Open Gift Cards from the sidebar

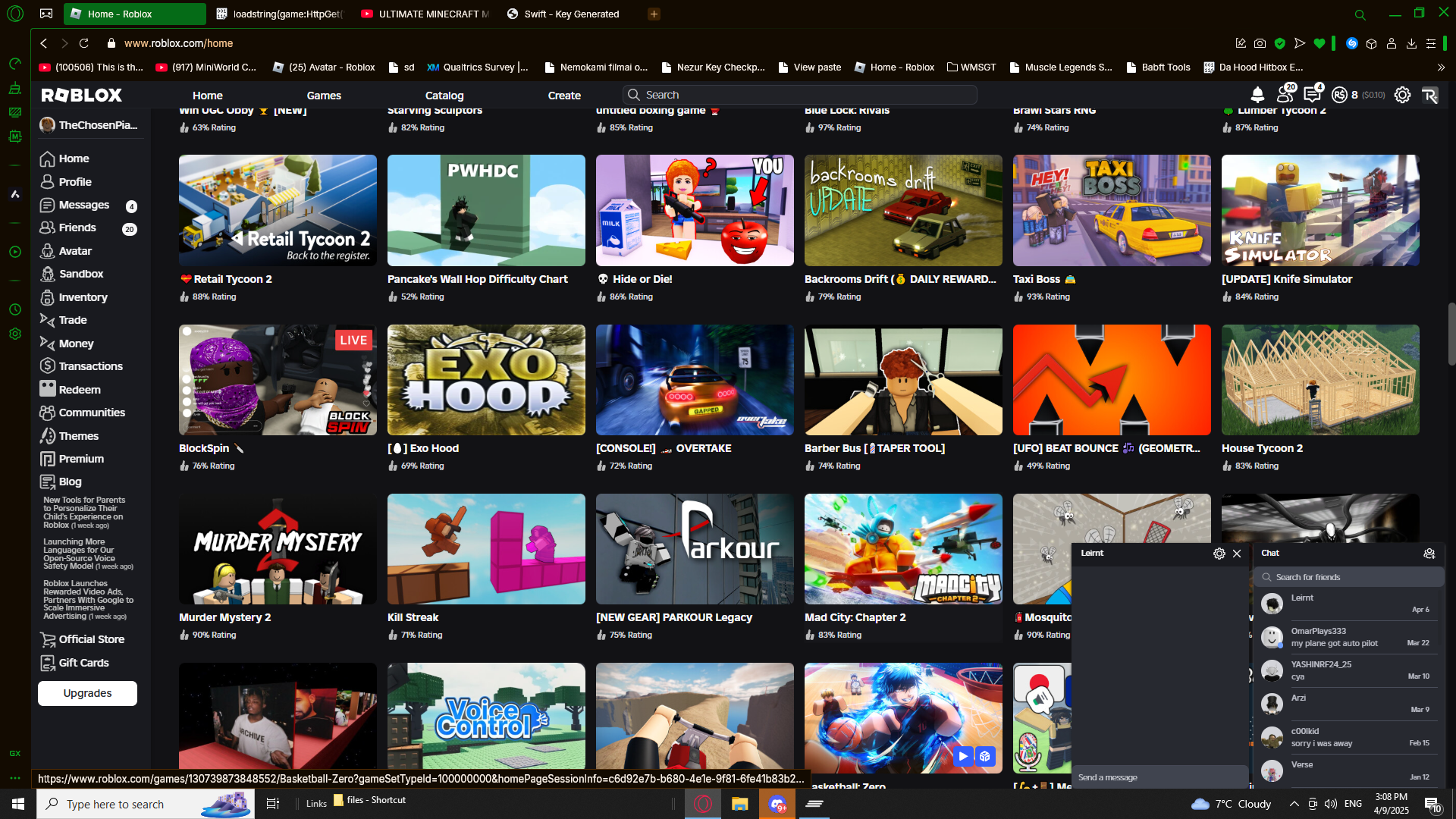click(74, 663)
